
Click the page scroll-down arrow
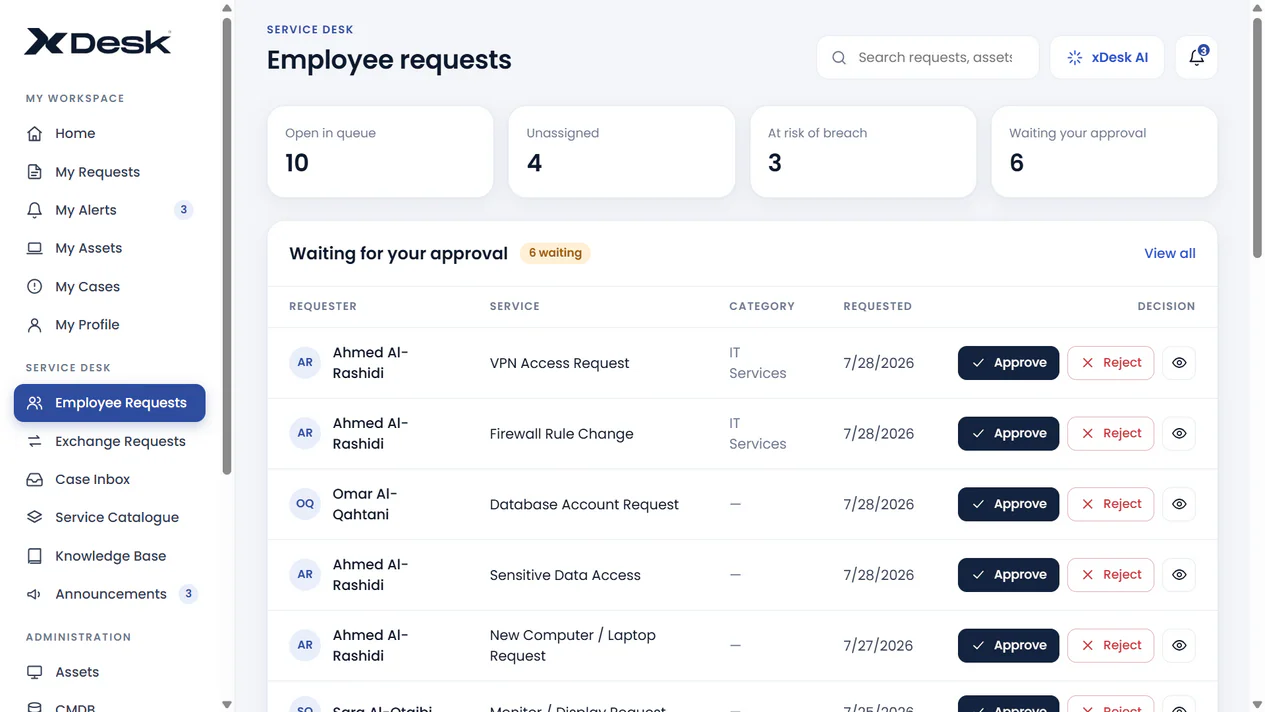[1257, 704]
